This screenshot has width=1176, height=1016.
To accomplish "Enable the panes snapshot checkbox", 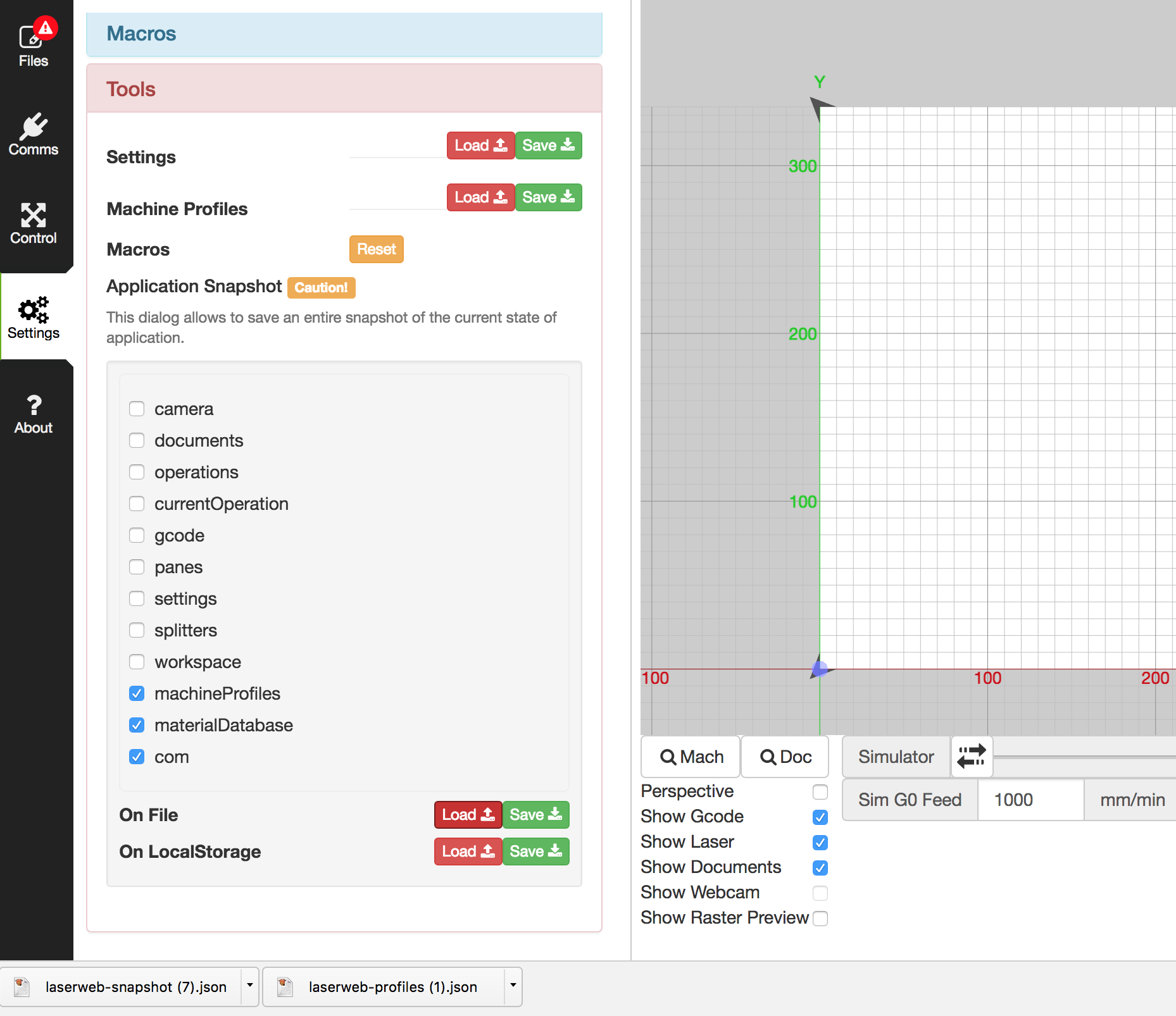I will pyautogui.click(x=137, y=567).
